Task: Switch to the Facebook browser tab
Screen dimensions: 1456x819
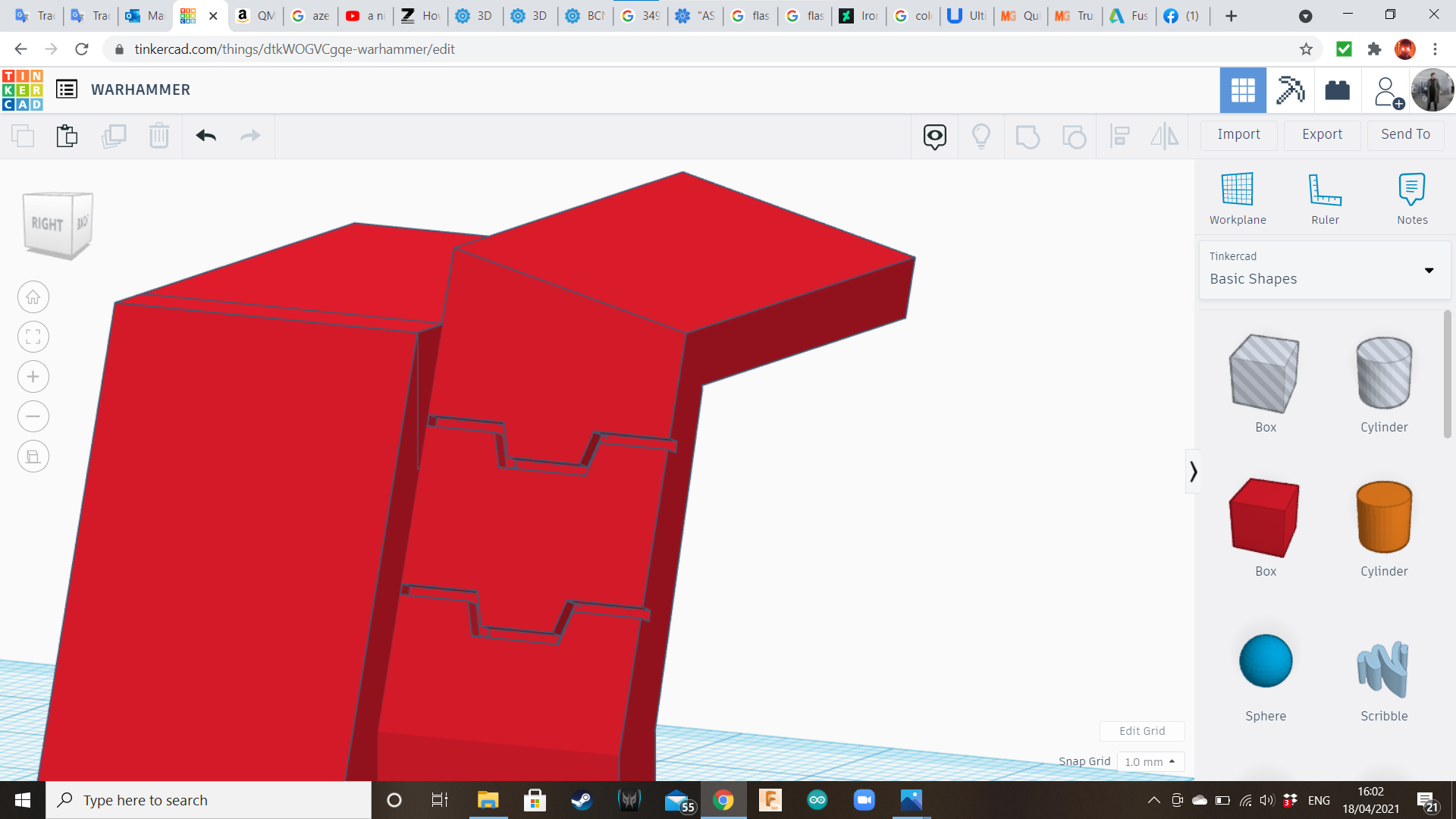Action: 1180,16
